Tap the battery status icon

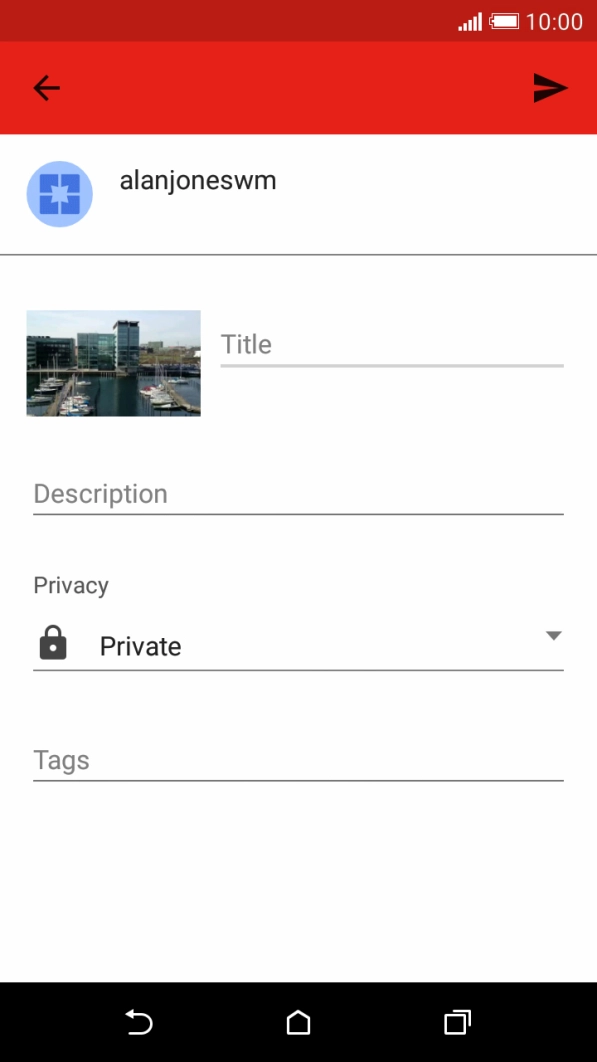click(x=504, y=22)
